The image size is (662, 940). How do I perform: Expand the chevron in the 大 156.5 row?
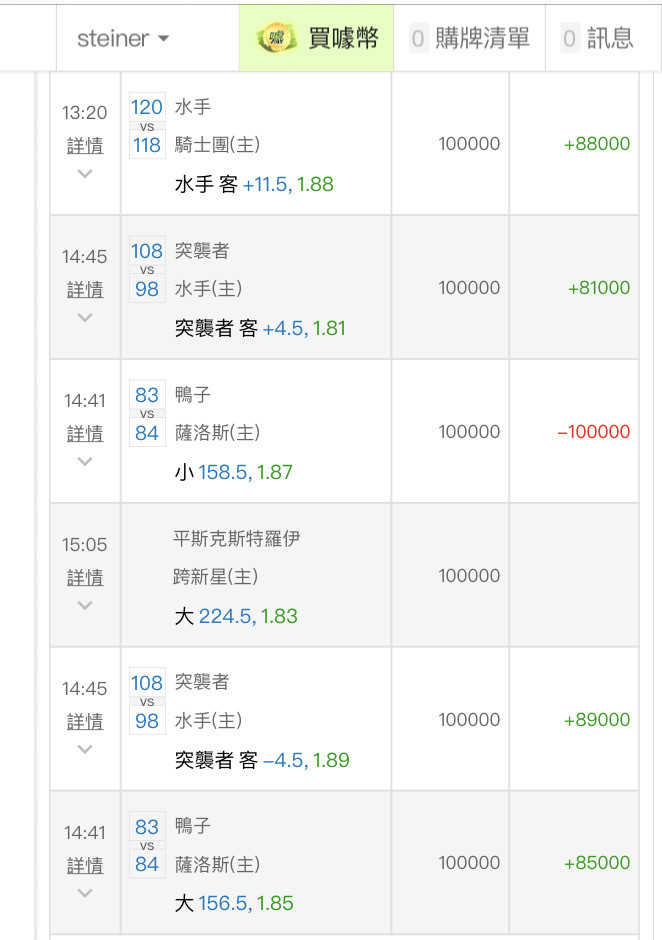click(85, 893)
